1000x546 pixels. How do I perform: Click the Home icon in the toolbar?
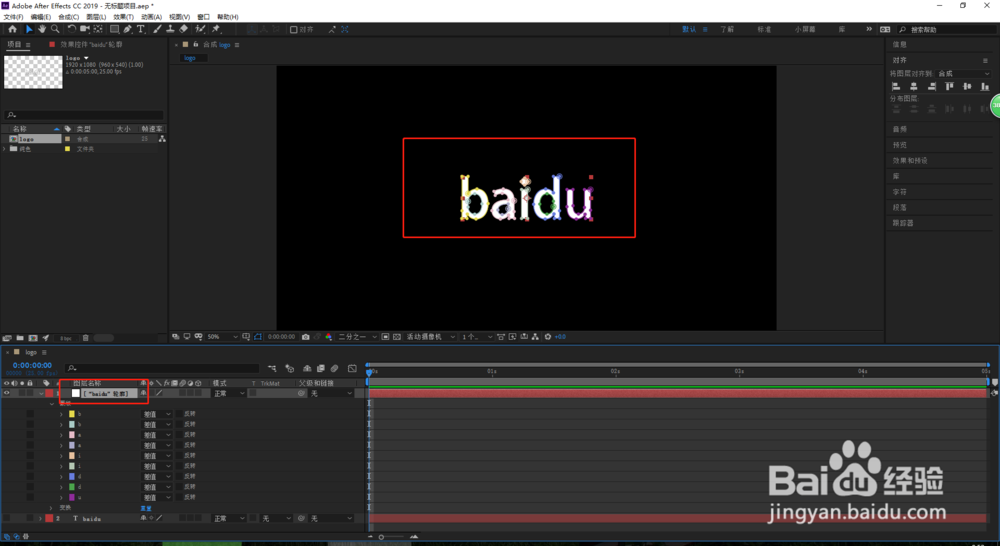(13, 29)
